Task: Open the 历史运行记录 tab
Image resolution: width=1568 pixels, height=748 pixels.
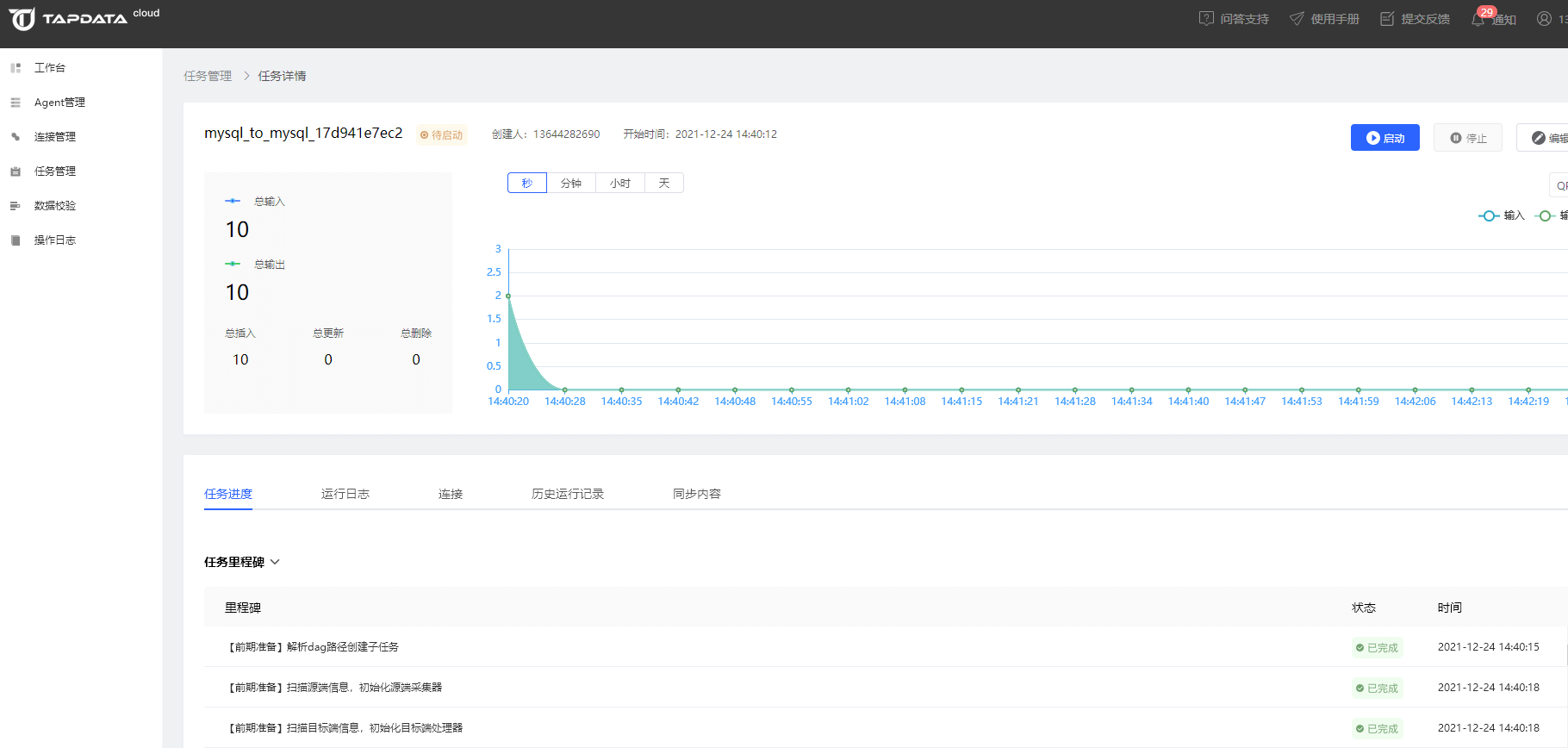Action: [567, 494]
